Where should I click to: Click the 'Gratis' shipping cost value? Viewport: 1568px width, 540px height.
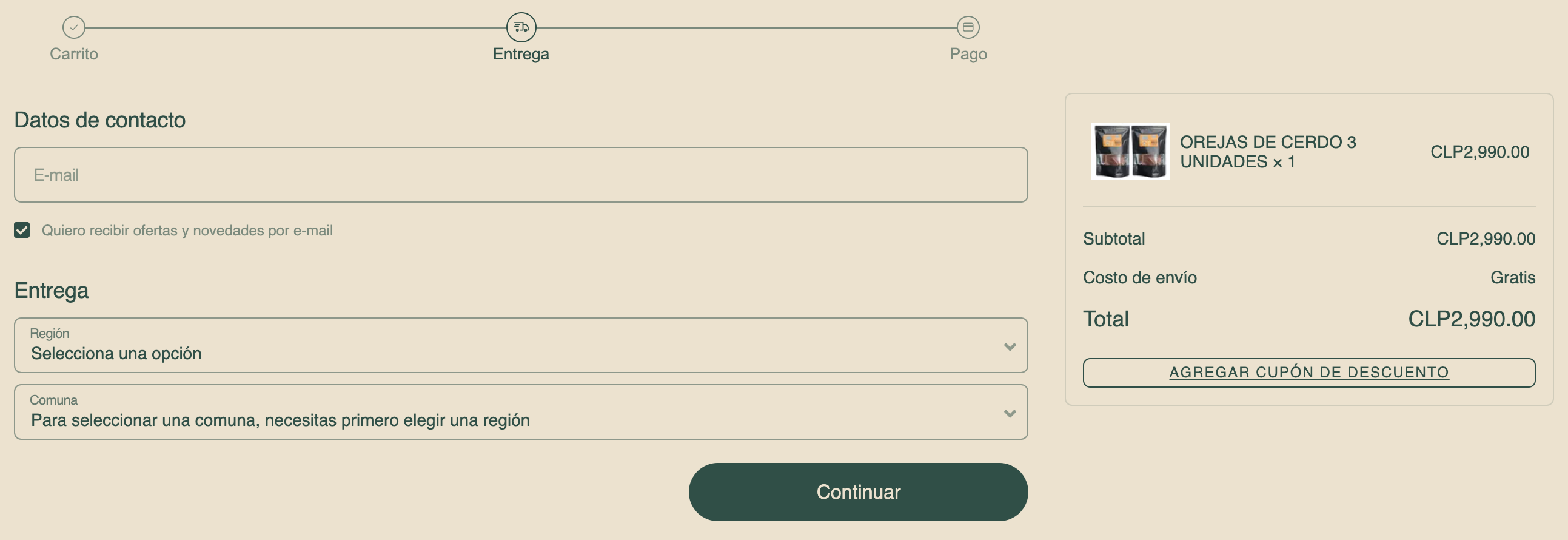[1512, 278]
